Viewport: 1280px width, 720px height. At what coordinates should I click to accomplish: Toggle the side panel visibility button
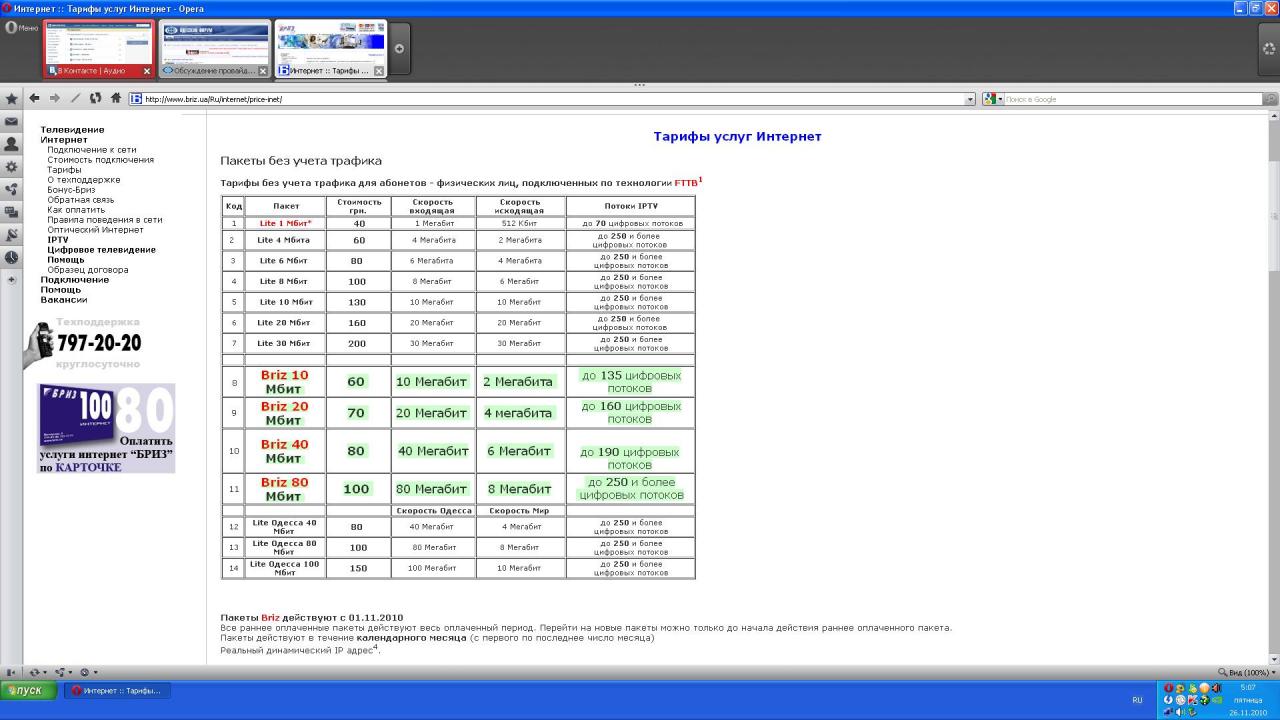[11, 672]
